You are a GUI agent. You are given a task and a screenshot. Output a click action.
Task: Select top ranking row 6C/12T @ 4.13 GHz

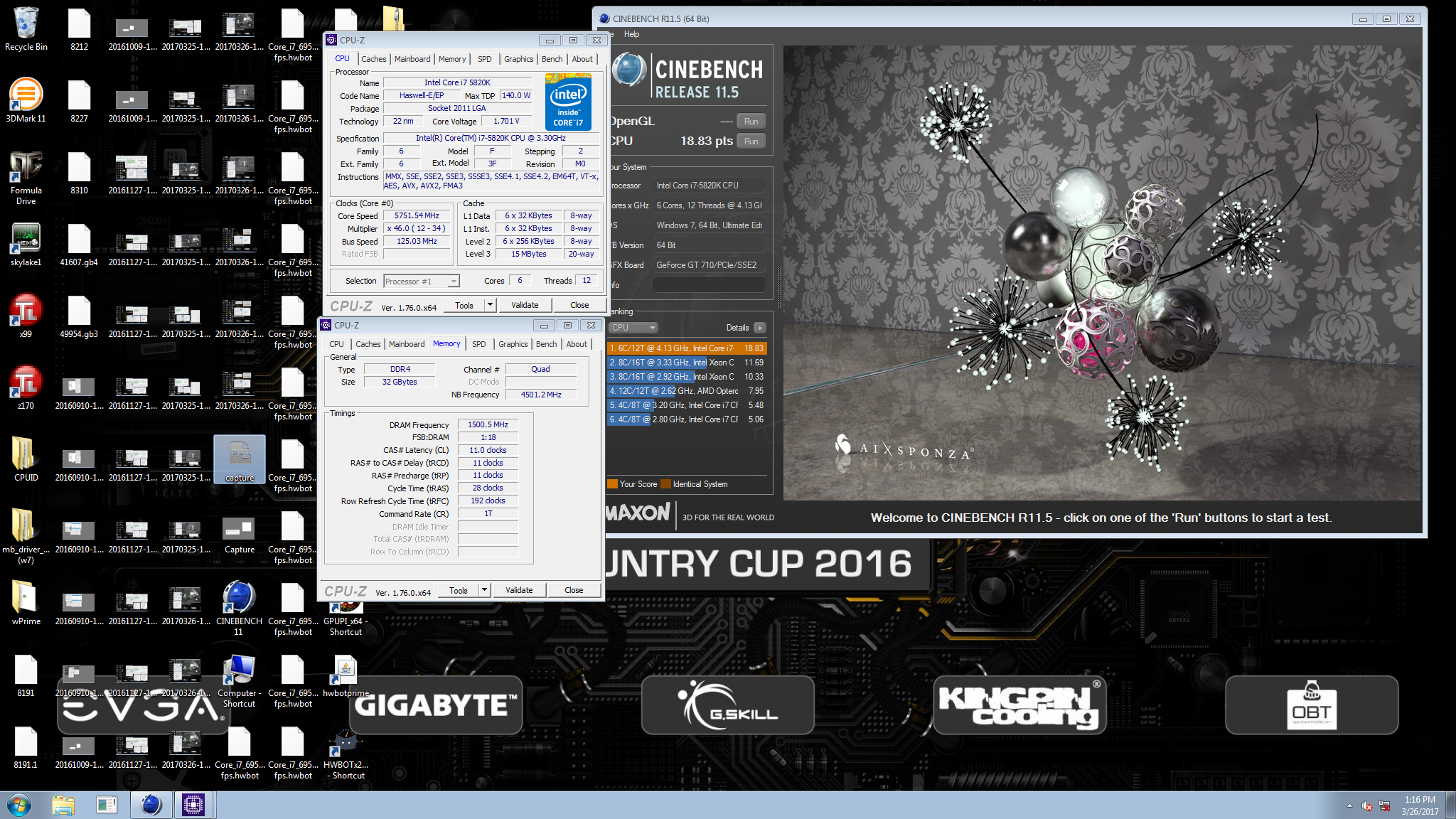(x=687, y=348)
